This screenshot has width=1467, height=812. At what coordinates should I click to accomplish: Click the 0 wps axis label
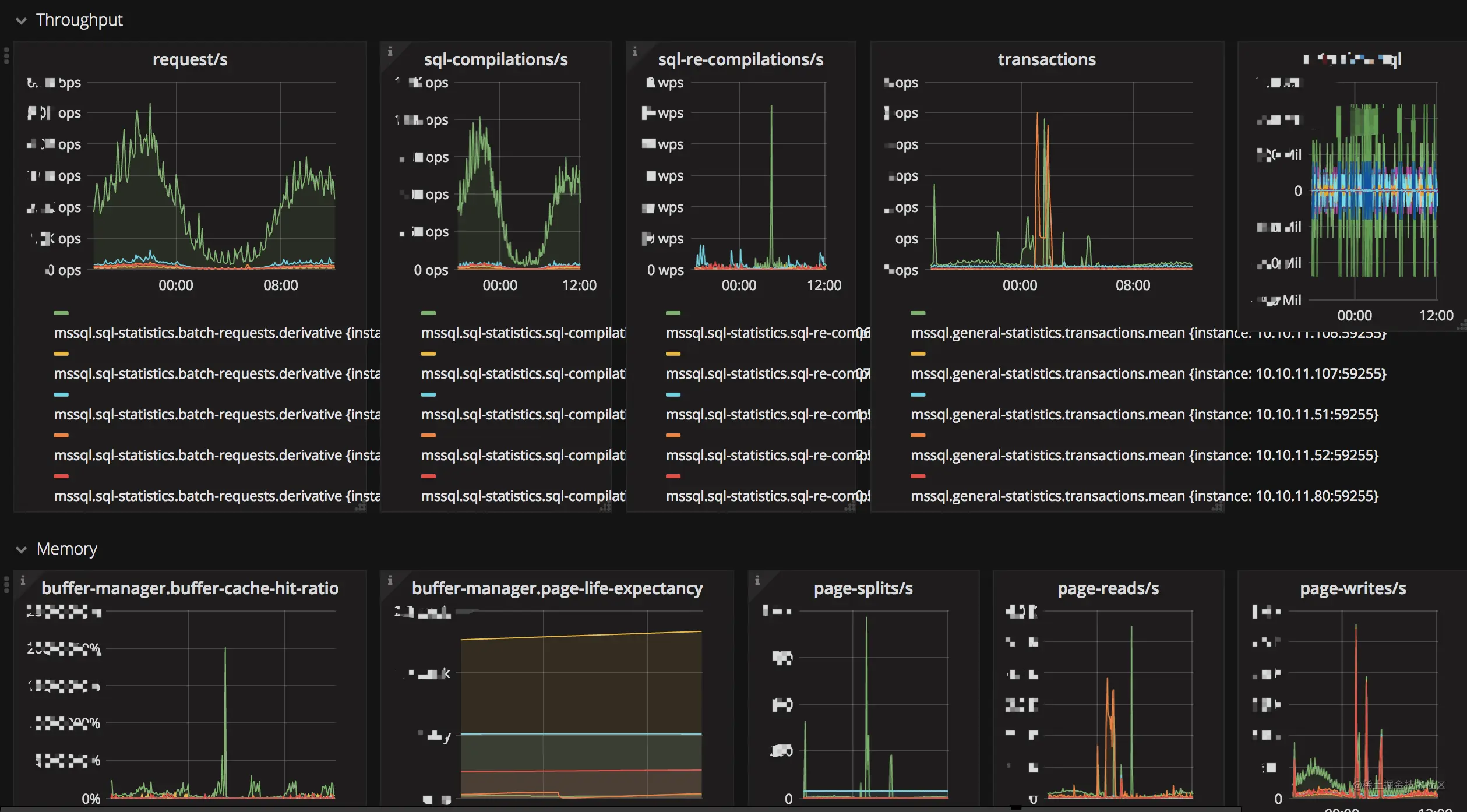(x=665, y=270)
